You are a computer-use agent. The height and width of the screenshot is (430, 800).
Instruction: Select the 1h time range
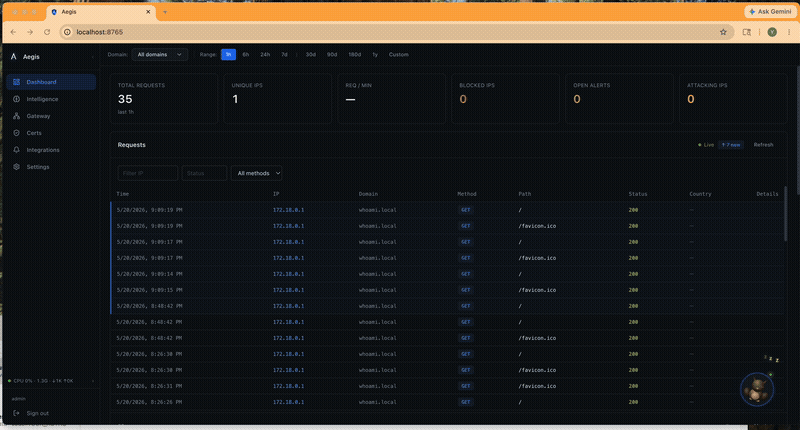[229, 55]
